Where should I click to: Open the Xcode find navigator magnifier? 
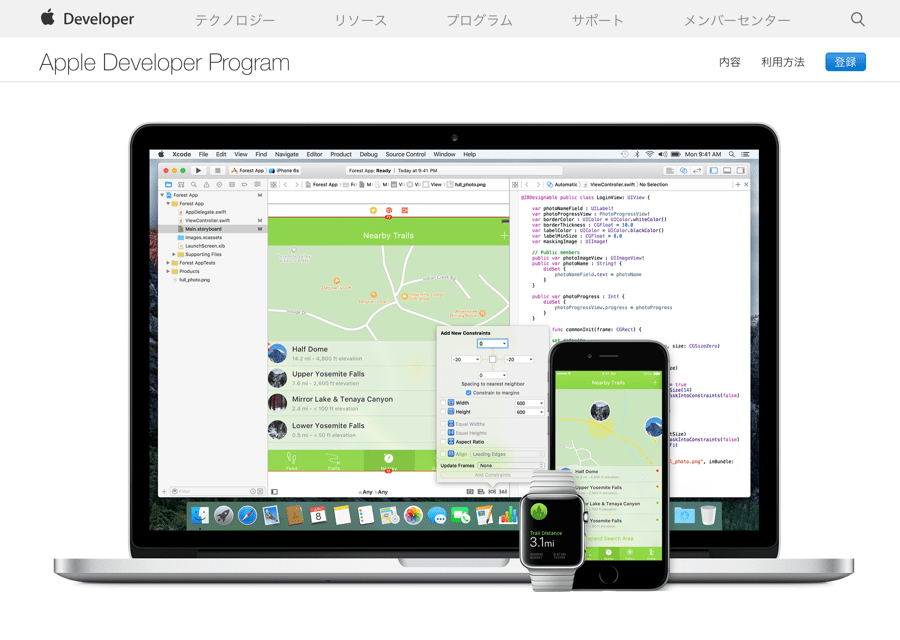193,185
